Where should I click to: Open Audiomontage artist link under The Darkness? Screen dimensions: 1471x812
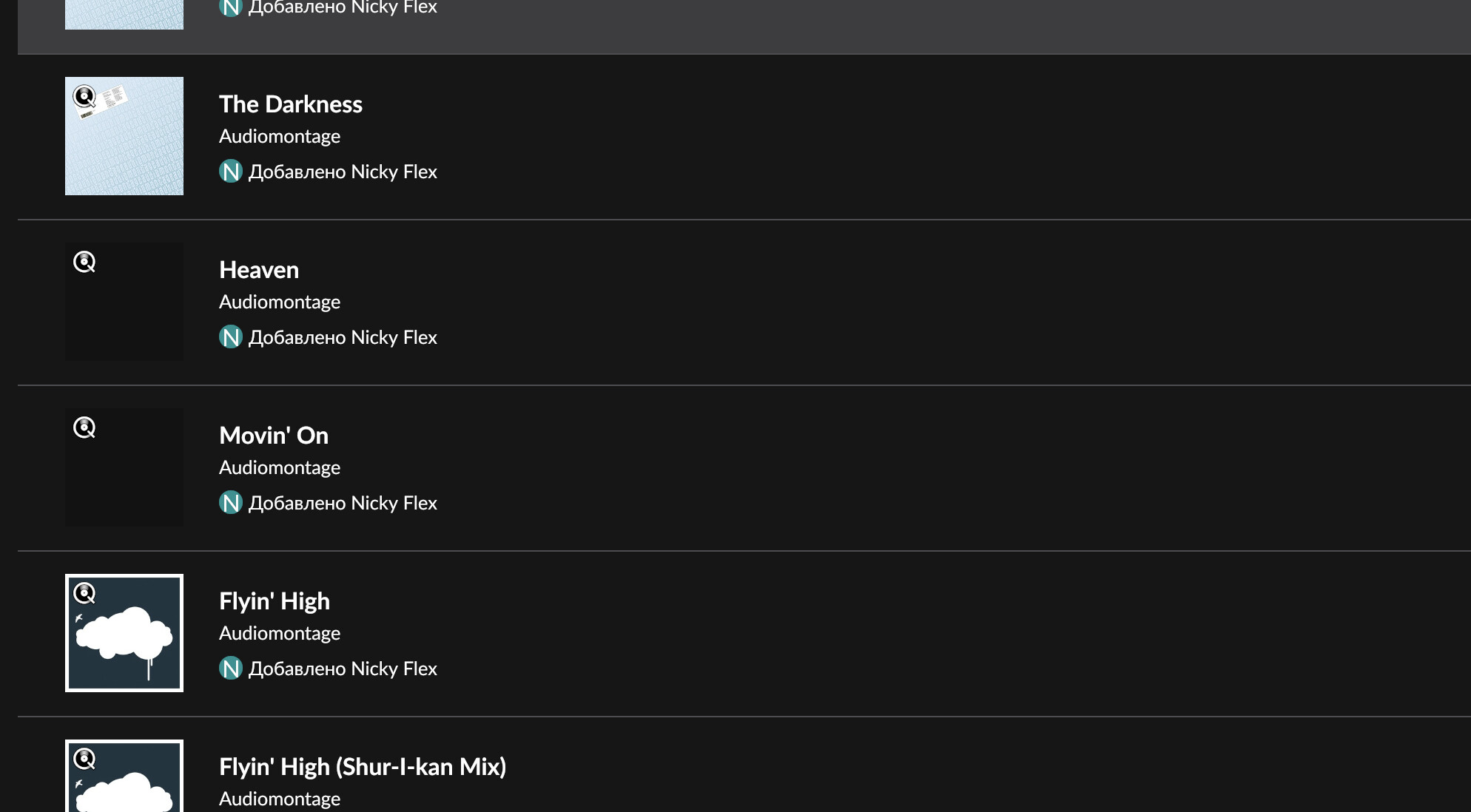point(280,136)
